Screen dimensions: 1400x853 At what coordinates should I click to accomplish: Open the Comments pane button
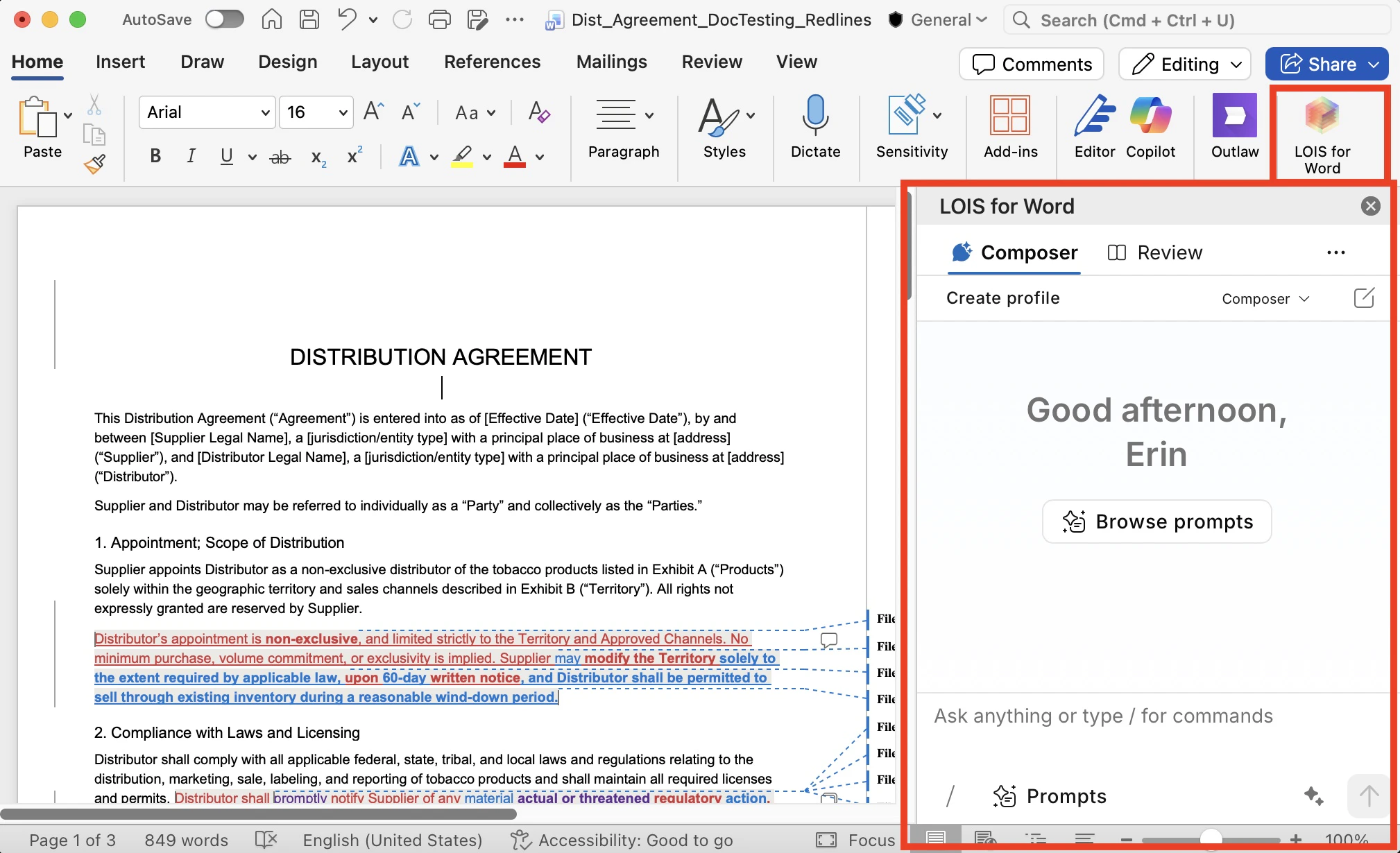point(1032,64)
